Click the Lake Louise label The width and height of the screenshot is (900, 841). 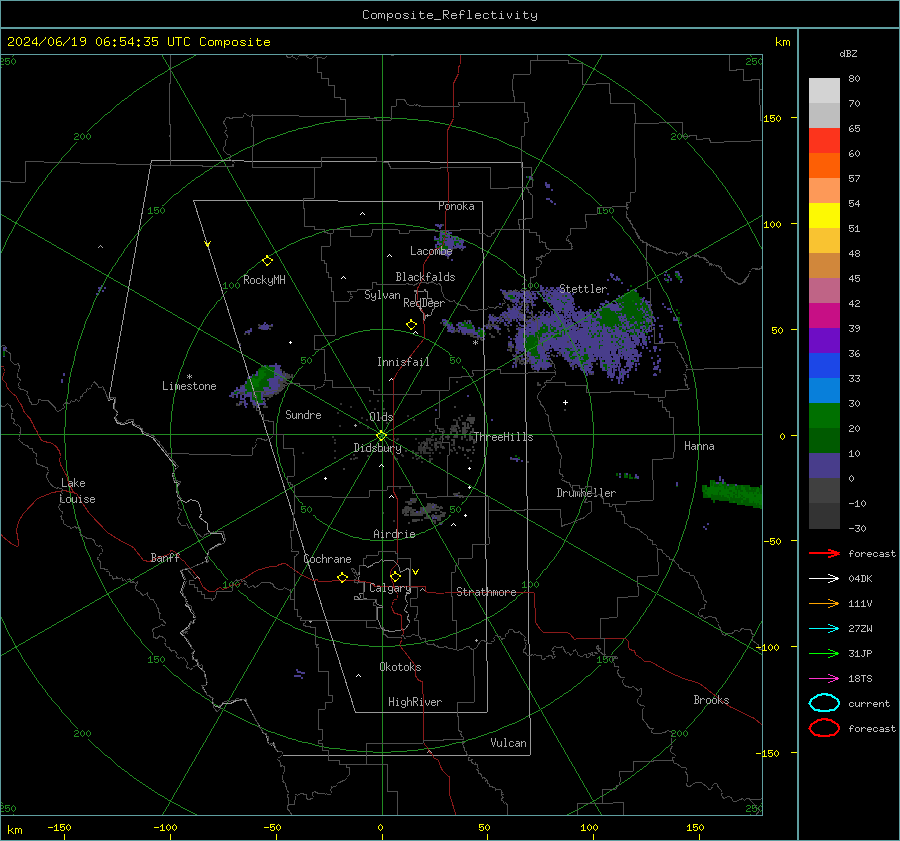(77, 491)
